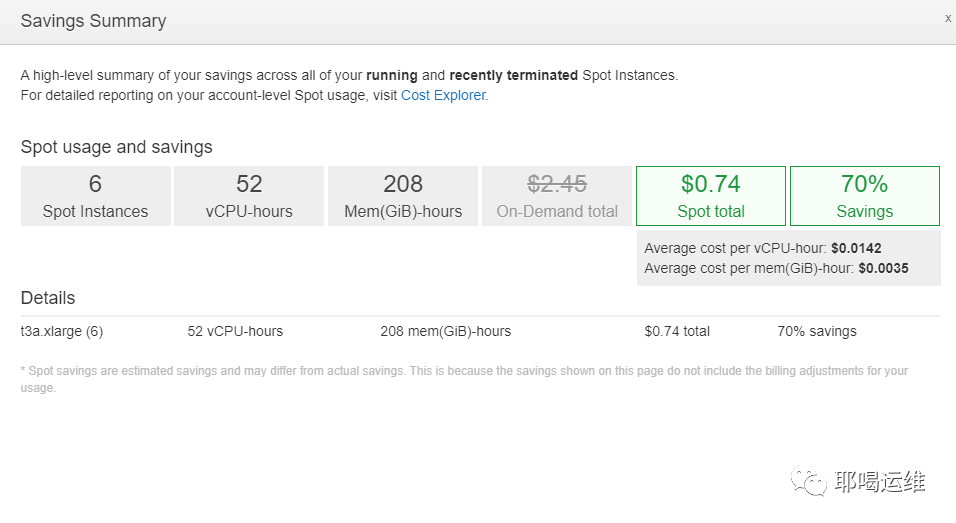Click the Savings Summary title

coord(93,21)
